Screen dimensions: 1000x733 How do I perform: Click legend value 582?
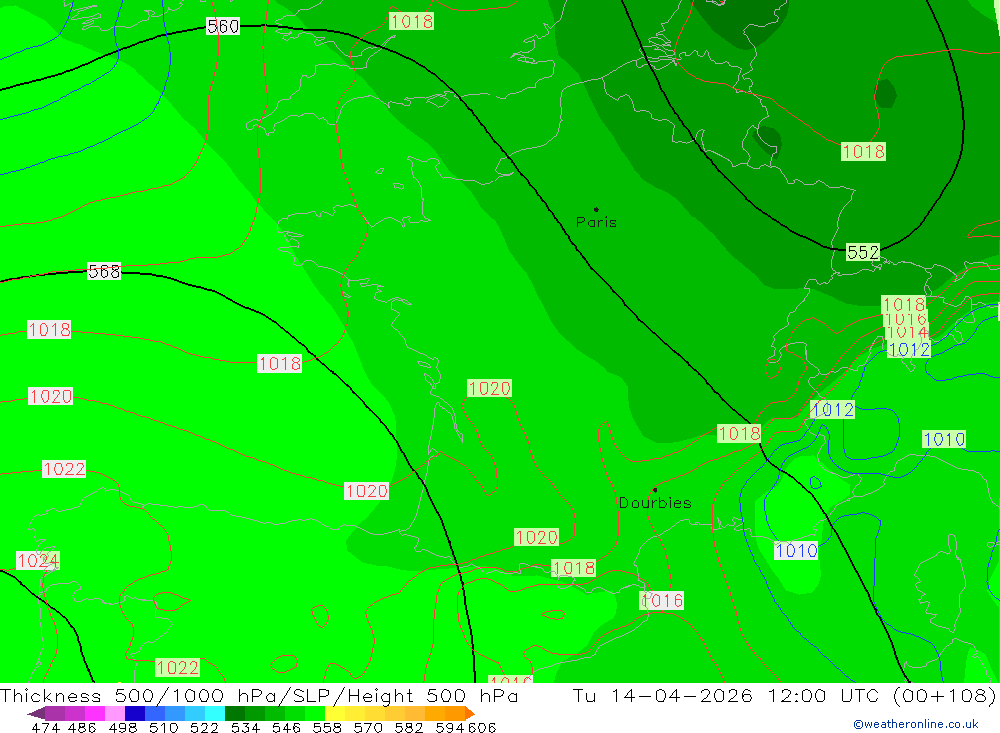pyautogui.click(x=409, y=728)
